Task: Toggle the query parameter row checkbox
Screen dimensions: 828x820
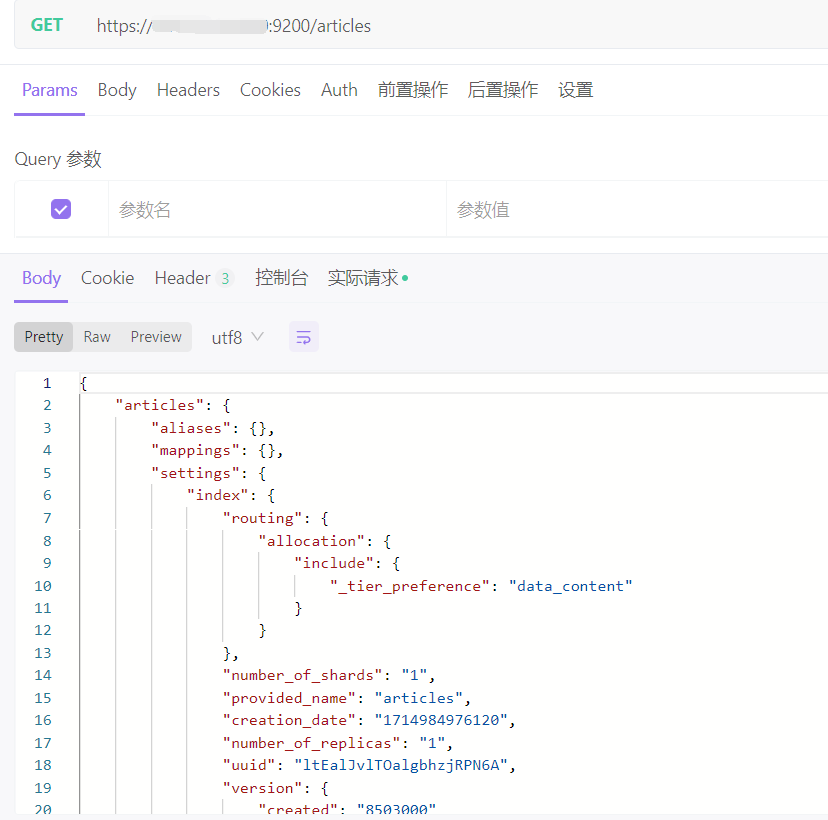Action: tap(61, 209)
